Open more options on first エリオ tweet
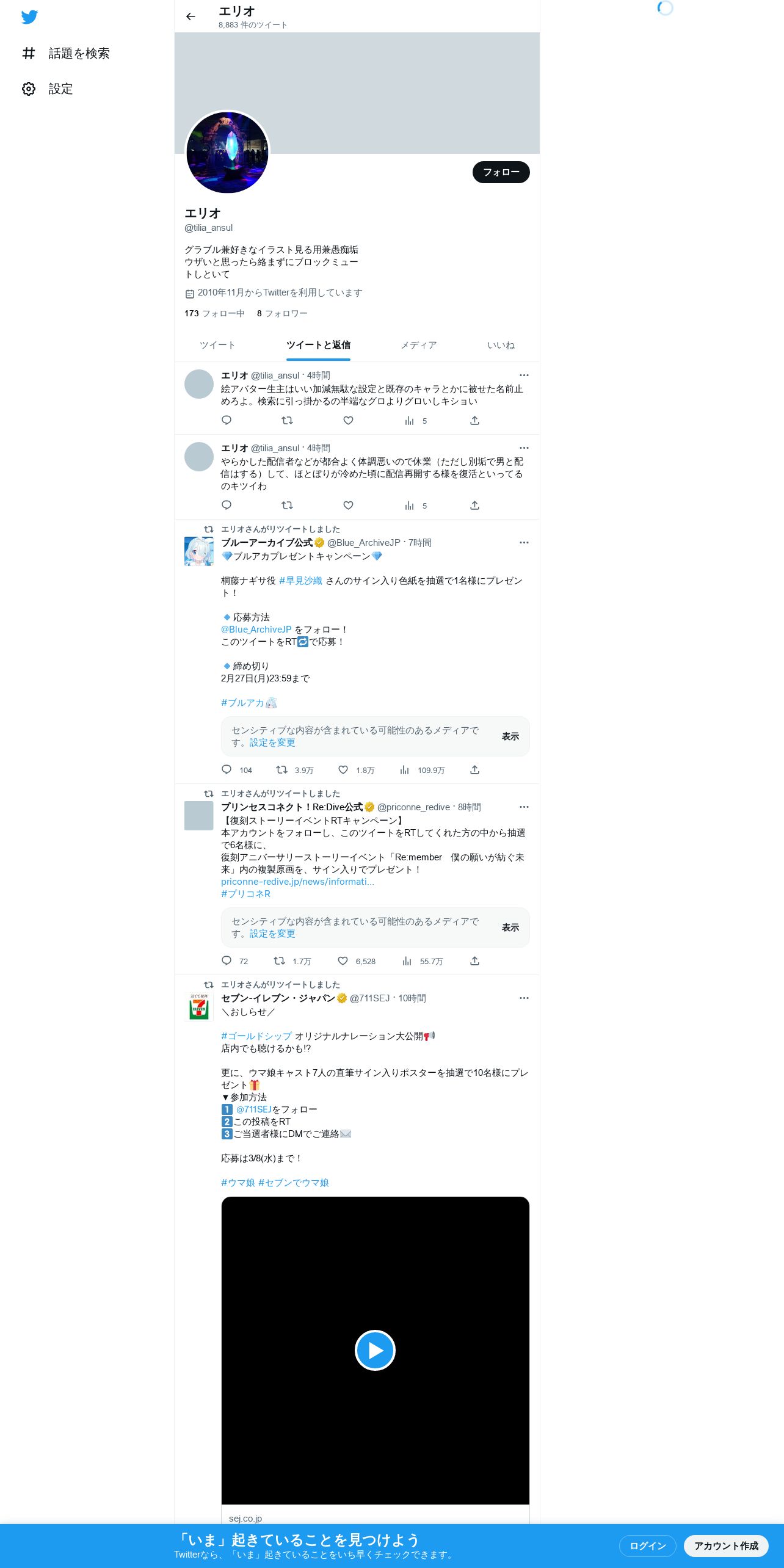Image resolution: width=784 pixels, height=1568 pixels. coord(524,376)
